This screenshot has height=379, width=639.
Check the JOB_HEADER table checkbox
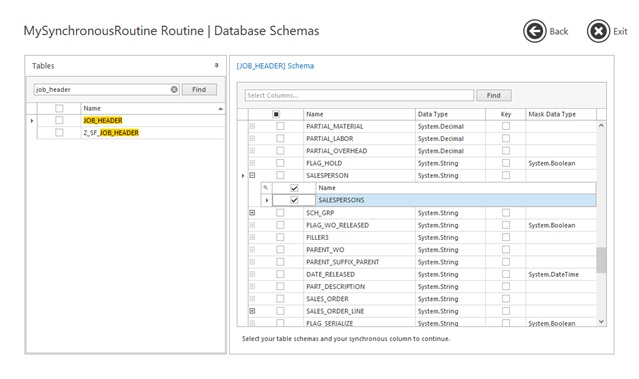click(59, 120)
